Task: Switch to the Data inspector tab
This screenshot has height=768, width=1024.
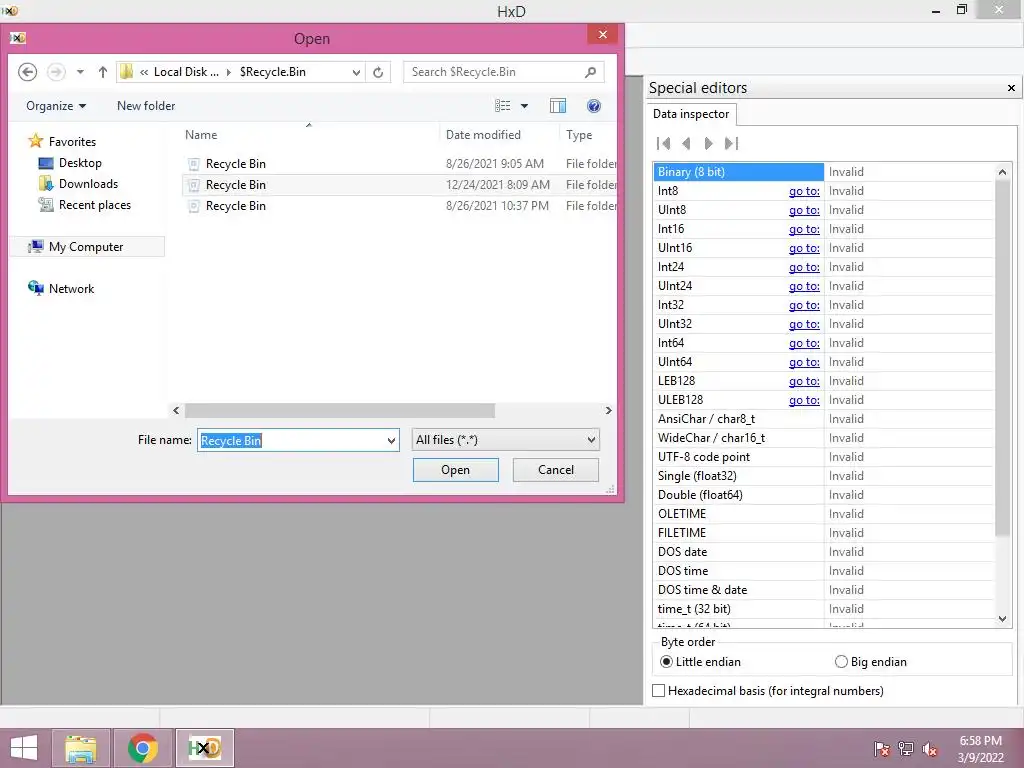Action: pyautogui.click(x=691, y=114)
